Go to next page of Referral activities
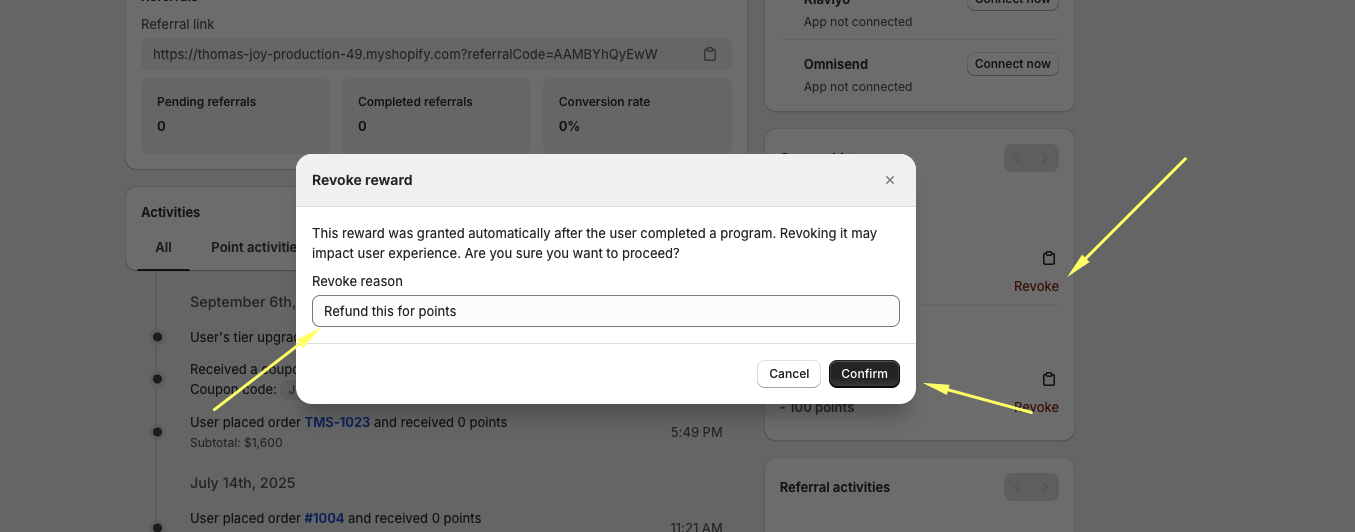 [x=1045, y=487]
